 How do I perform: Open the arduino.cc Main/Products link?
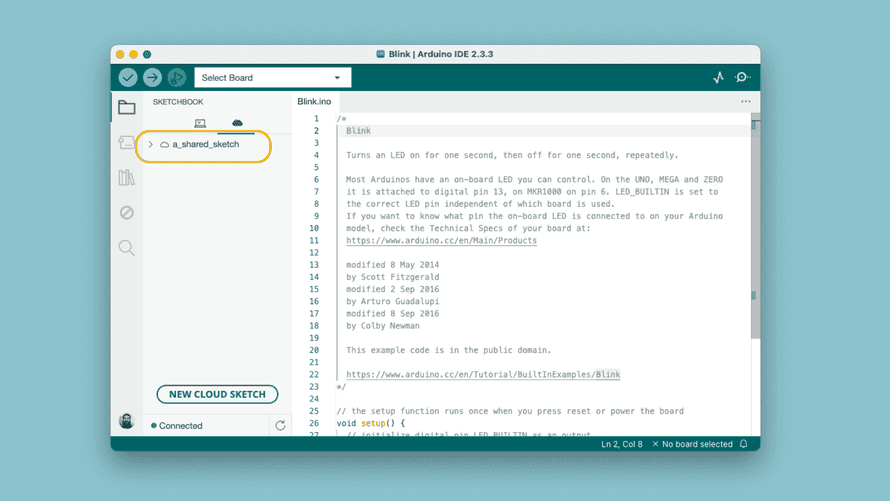click(x=441, y=241)
